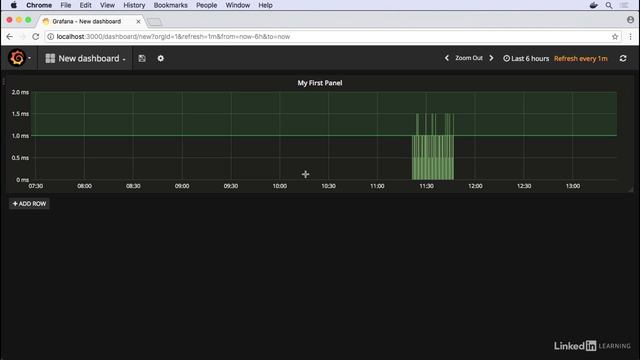Click the My First Panel title
The height and width of the screenshot is (360, 640).
pos(320,83)
